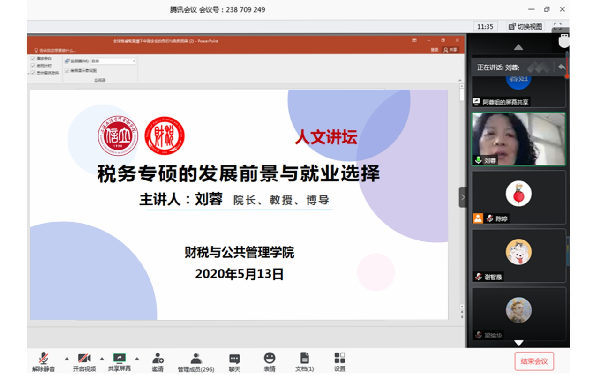Screen dimensions: 600x375
Task: Expand share options arrow beside 共享屏幕
Action: point(137,359)
